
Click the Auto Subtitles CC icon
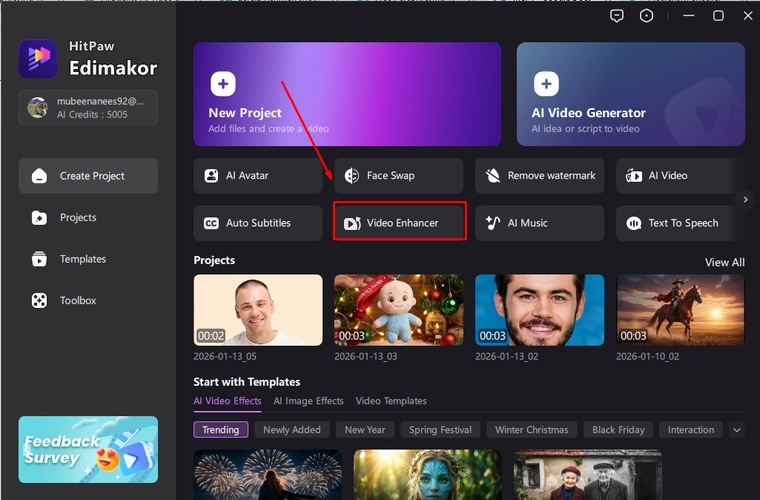click(211, 223)
